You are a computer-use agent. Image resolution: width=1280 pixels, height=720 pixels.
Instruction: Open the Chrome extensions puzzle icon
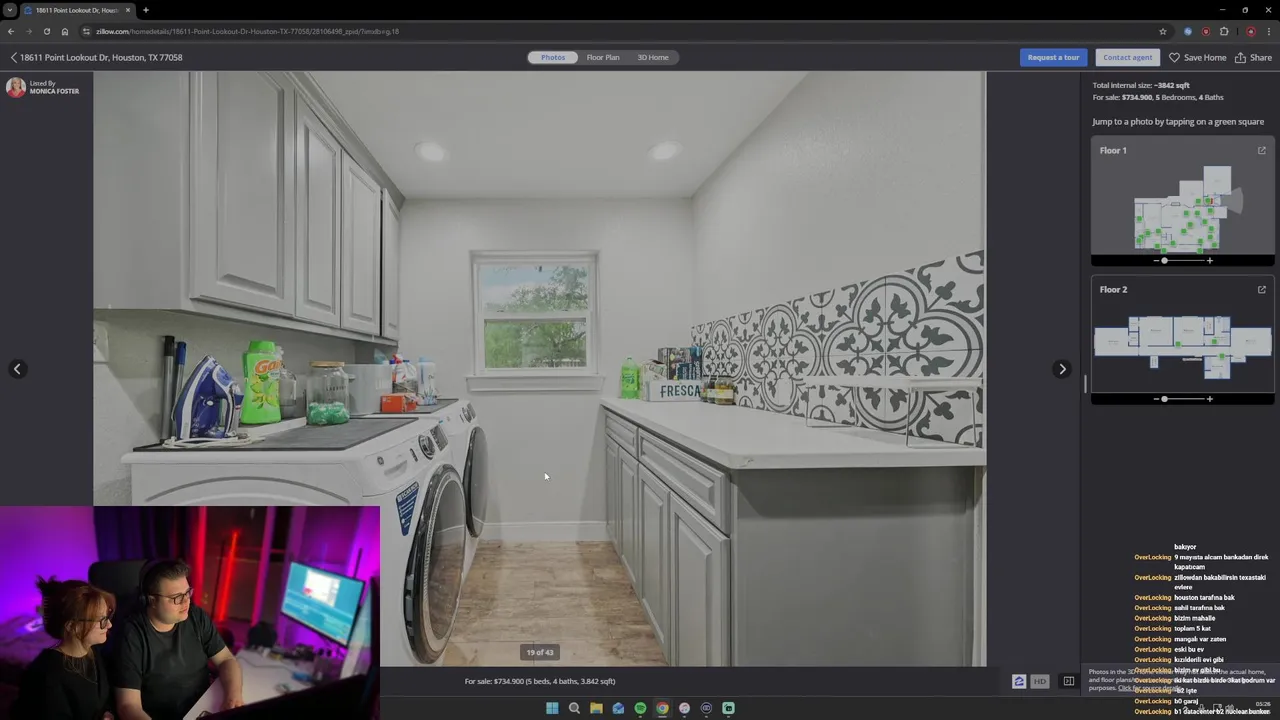1224,31
